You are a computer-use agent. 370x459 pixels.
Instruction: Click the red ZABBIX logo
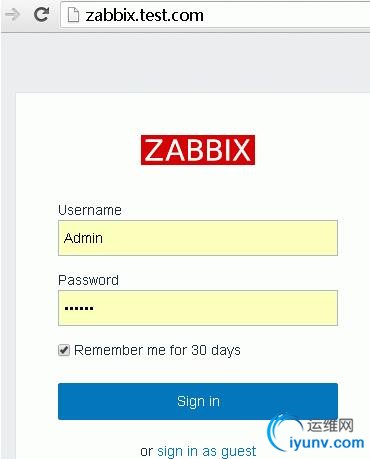click(198, 150)
